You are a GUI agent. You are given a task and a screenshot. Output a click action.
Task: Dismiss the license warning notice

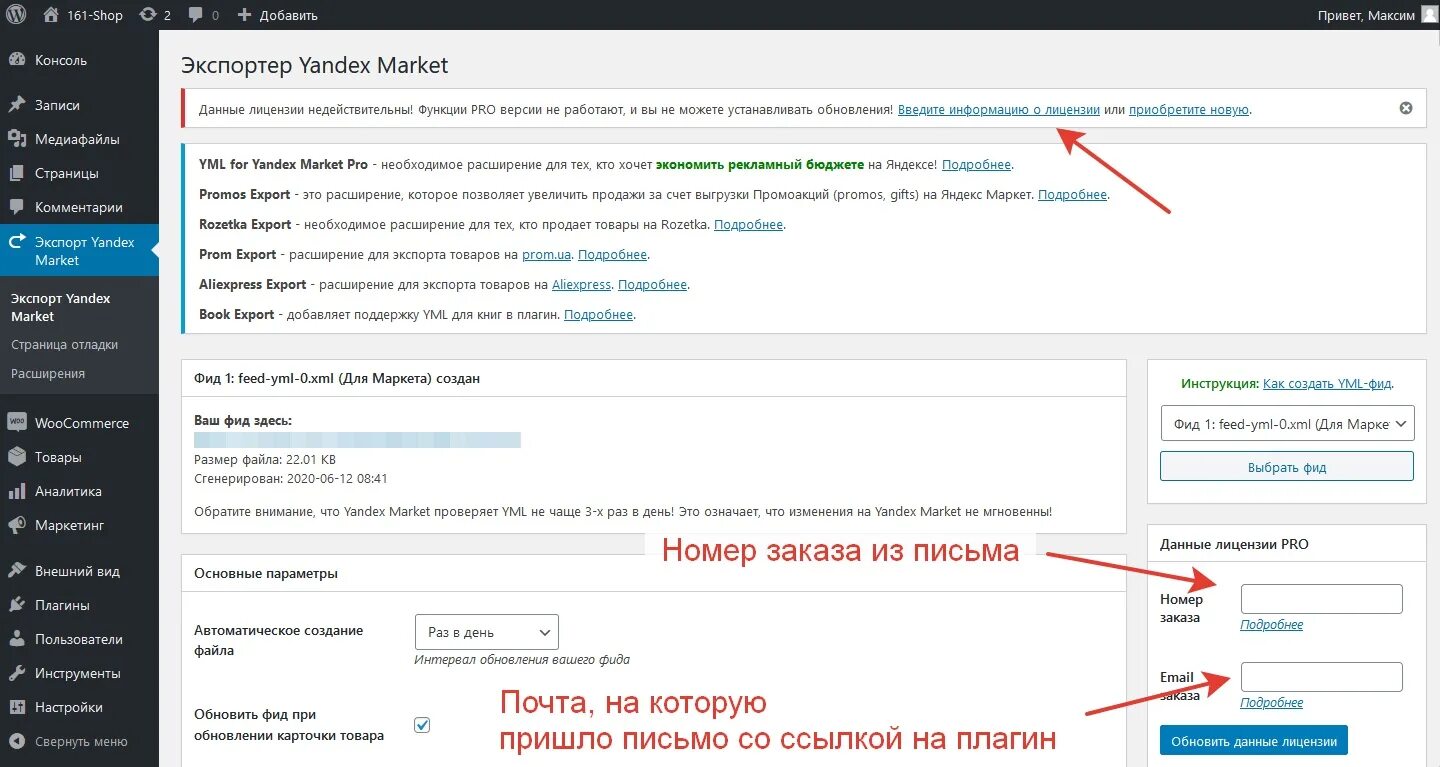1406,108
